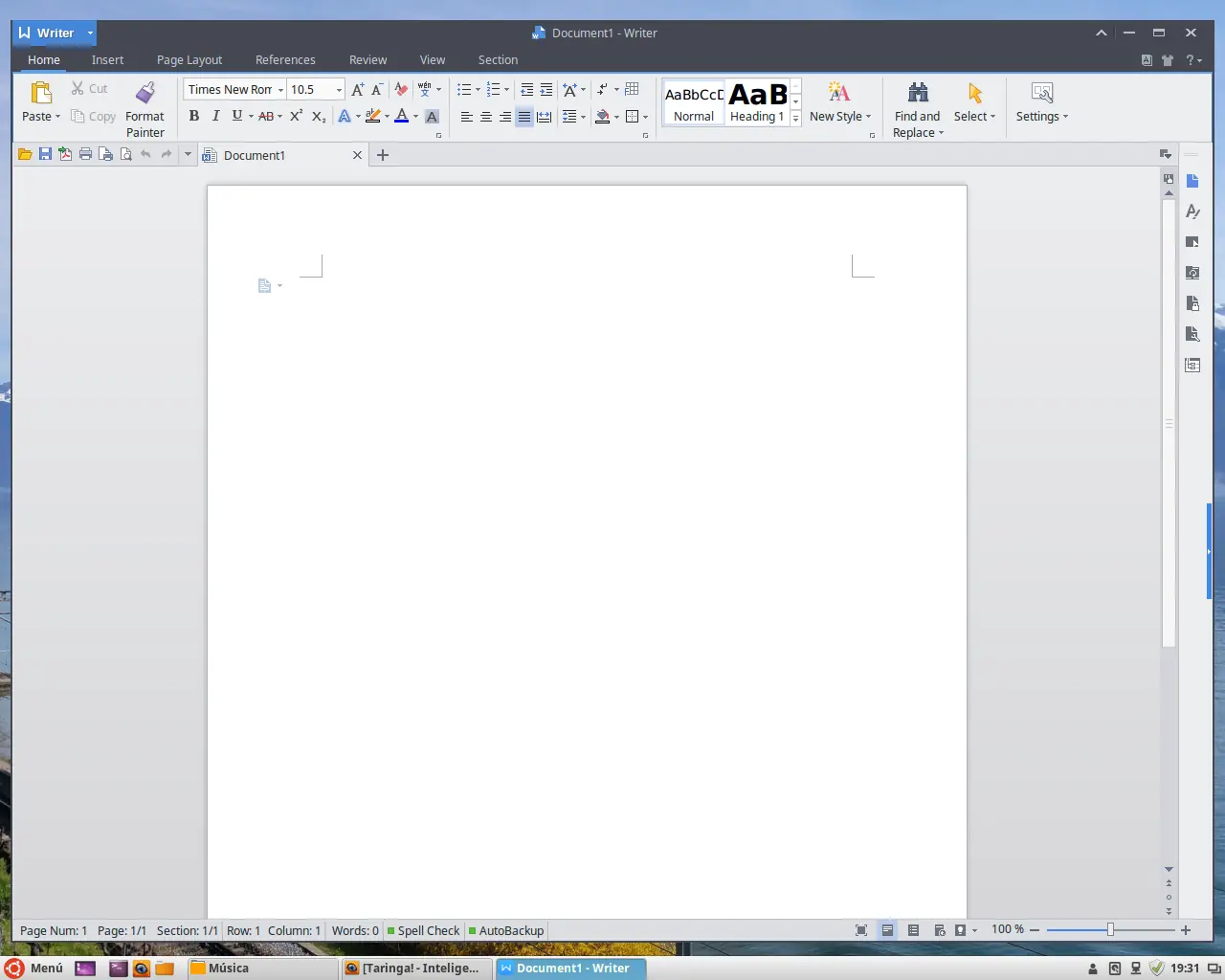Open font color dropdown arrow

[415, 117]
